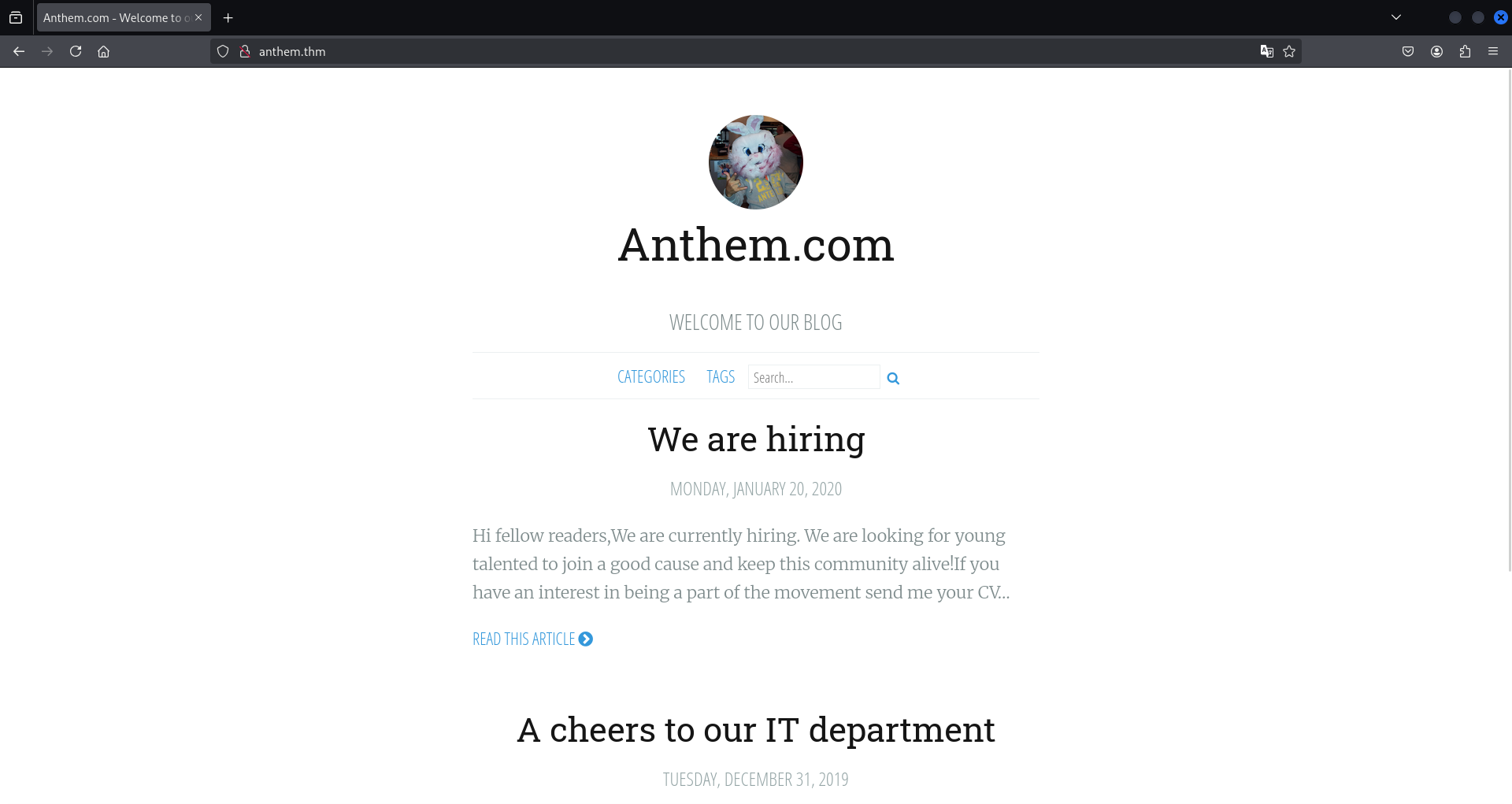Screen dimensions: 1512x804
Task: Open the Firefox application menu
Action: point(1493,51)
